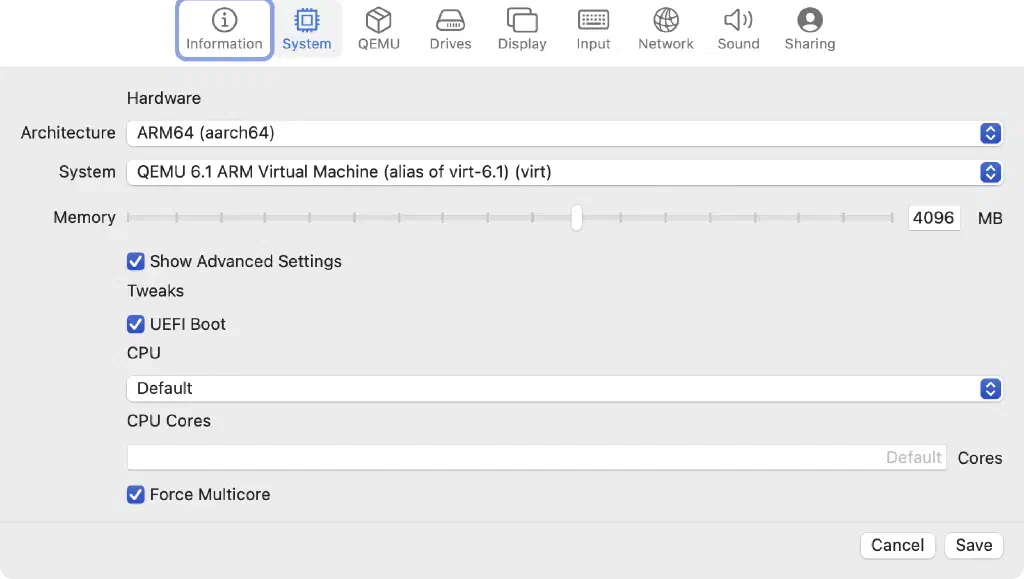Open the Network globe icon
The height and width of the screenshot is (579, 1024).
point(665,21)
